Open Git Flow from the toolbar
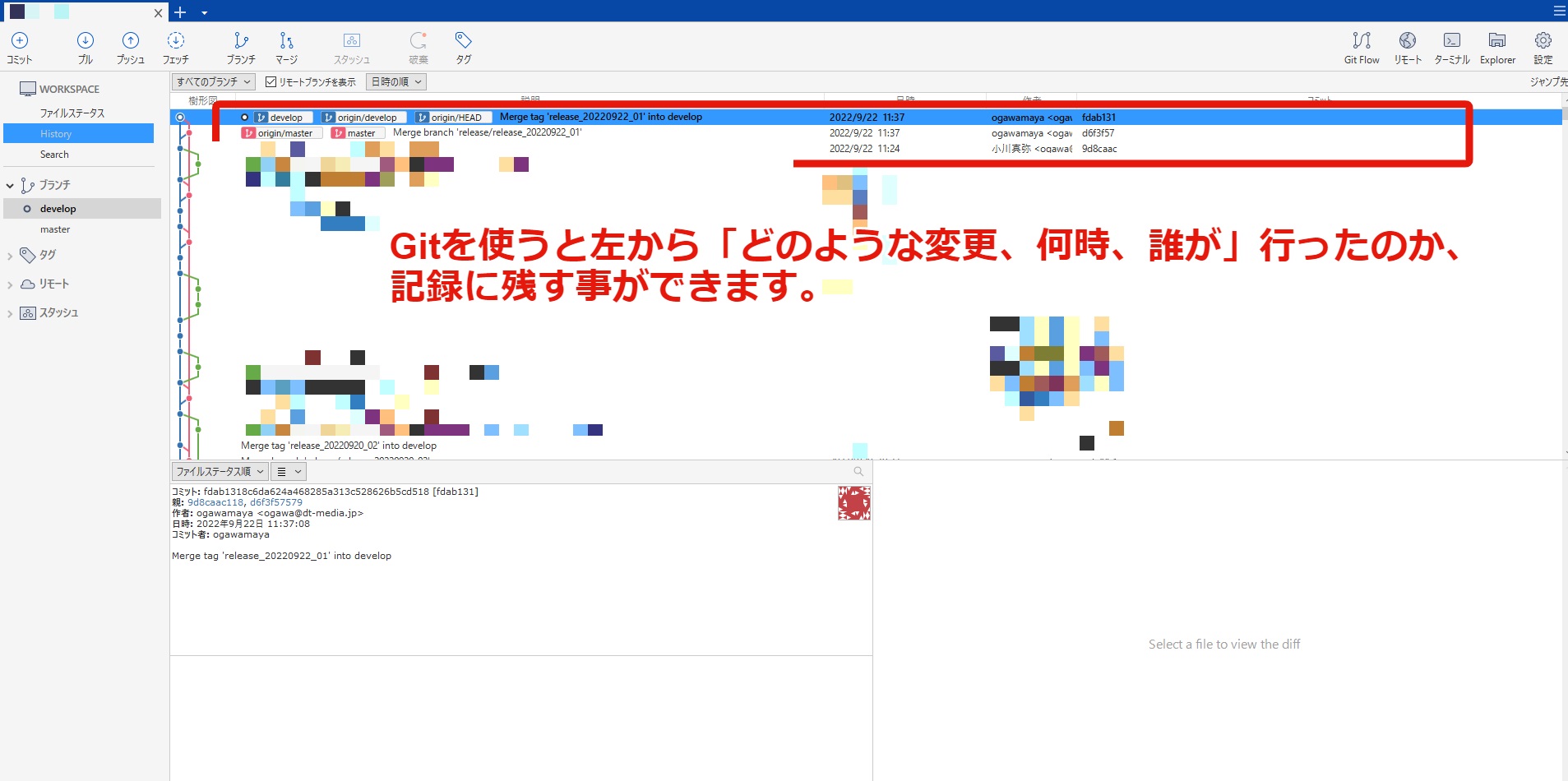This screenshot has width=1568, height=781. [x=1362, y=47]
